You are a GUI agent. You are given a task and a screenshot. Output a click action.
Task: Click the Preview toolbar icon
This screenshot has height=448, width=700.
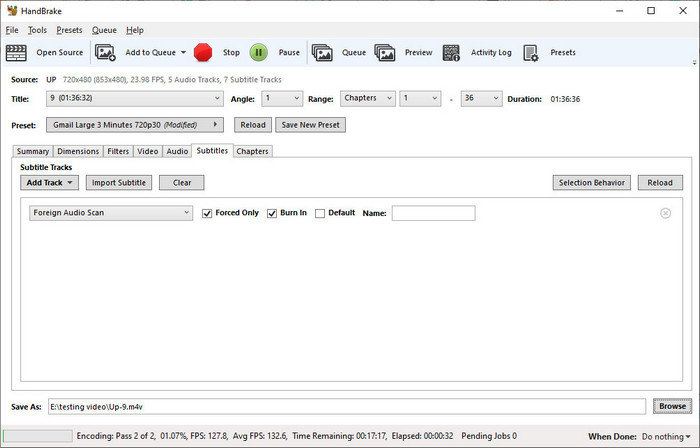[x=385, y=53]
